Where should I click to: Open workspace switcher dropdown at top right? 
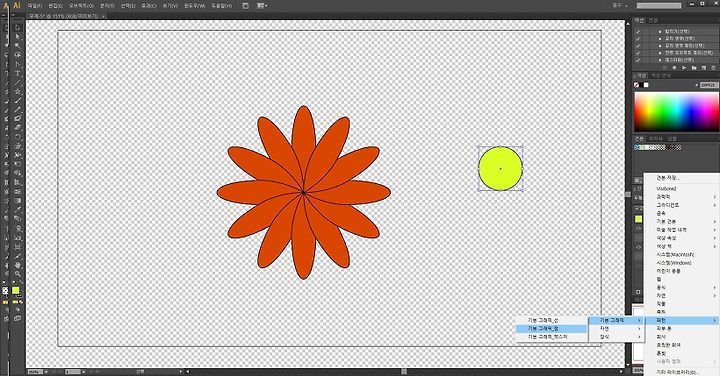coord(619,6)
